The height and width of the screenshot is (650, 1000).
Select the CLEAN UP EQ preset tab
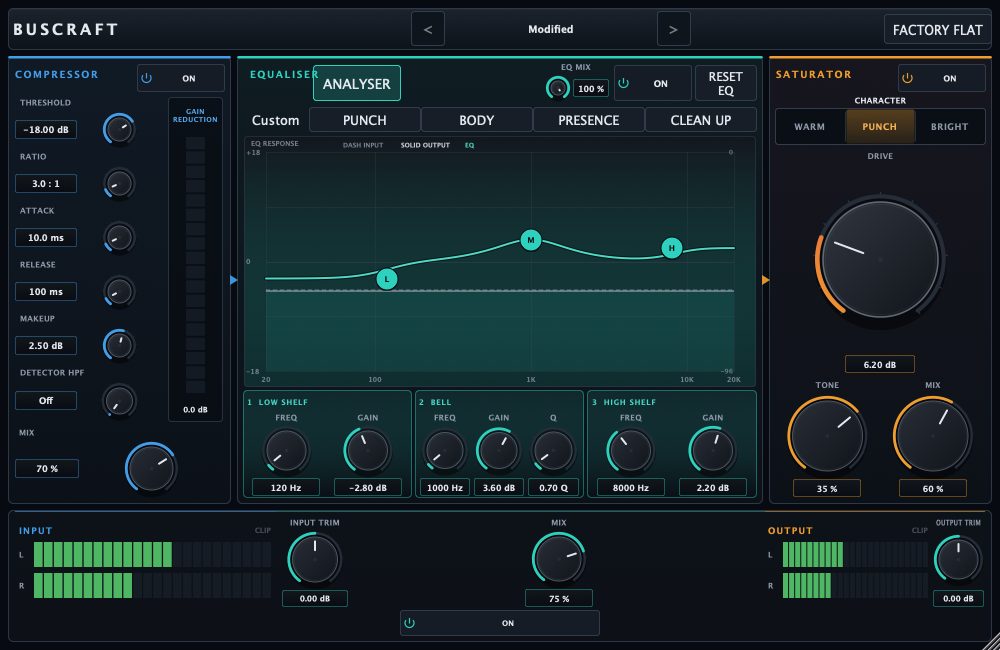pyautogui.click(x=701, y=121)
